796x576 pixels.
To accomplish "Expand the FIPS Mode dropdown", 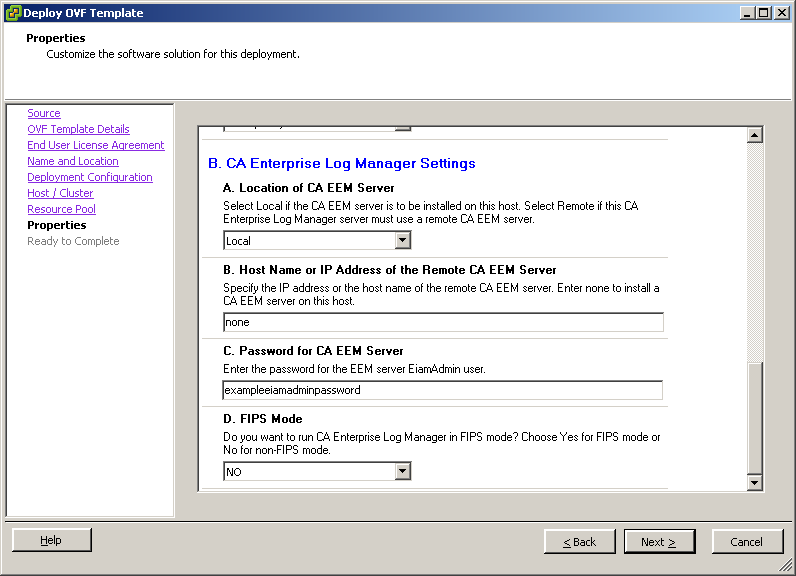I will 402,471.
